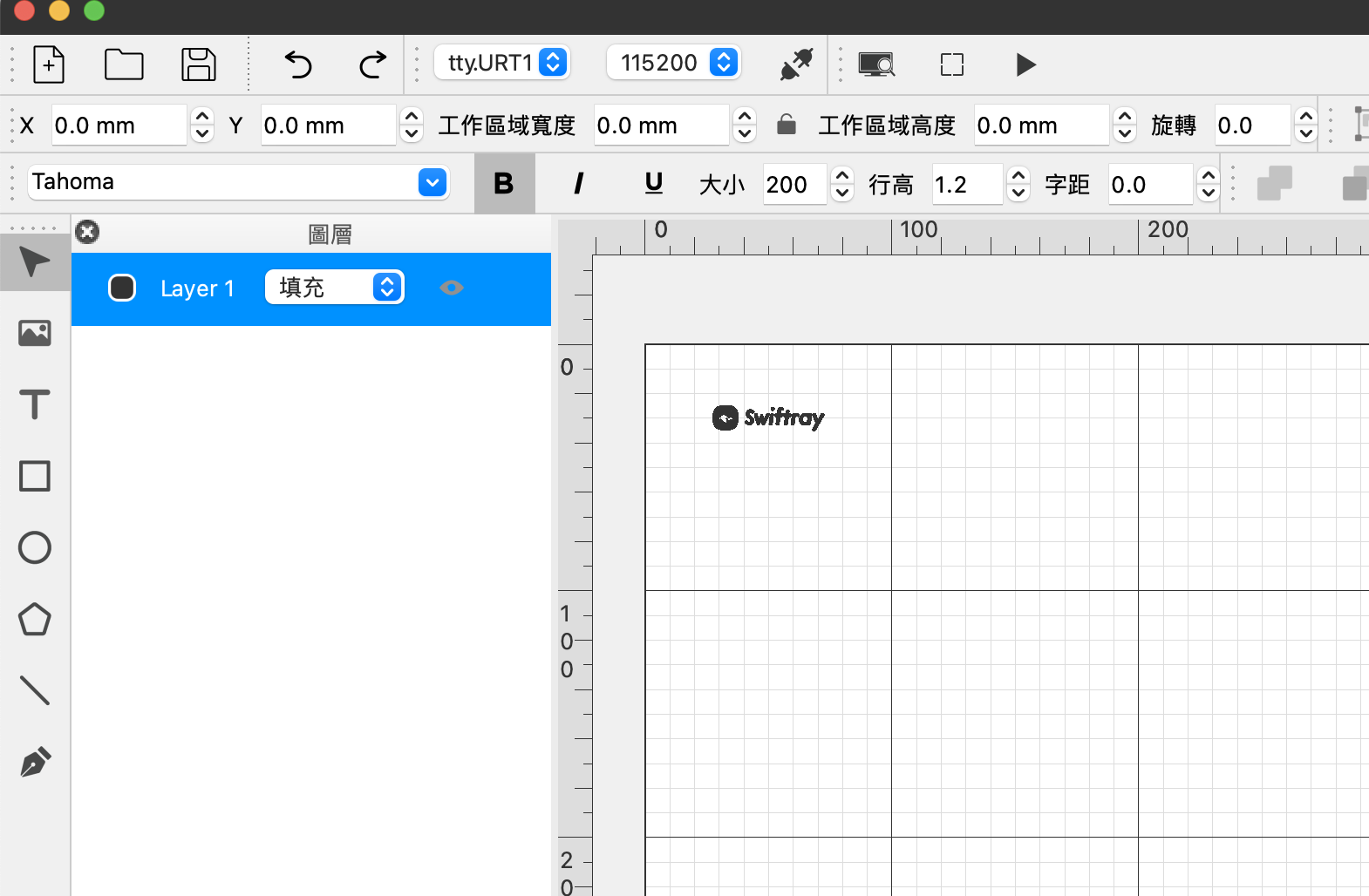Screen dimensions: 1369x896
Task: Save the current file
Action: click(x=199, y=64)
